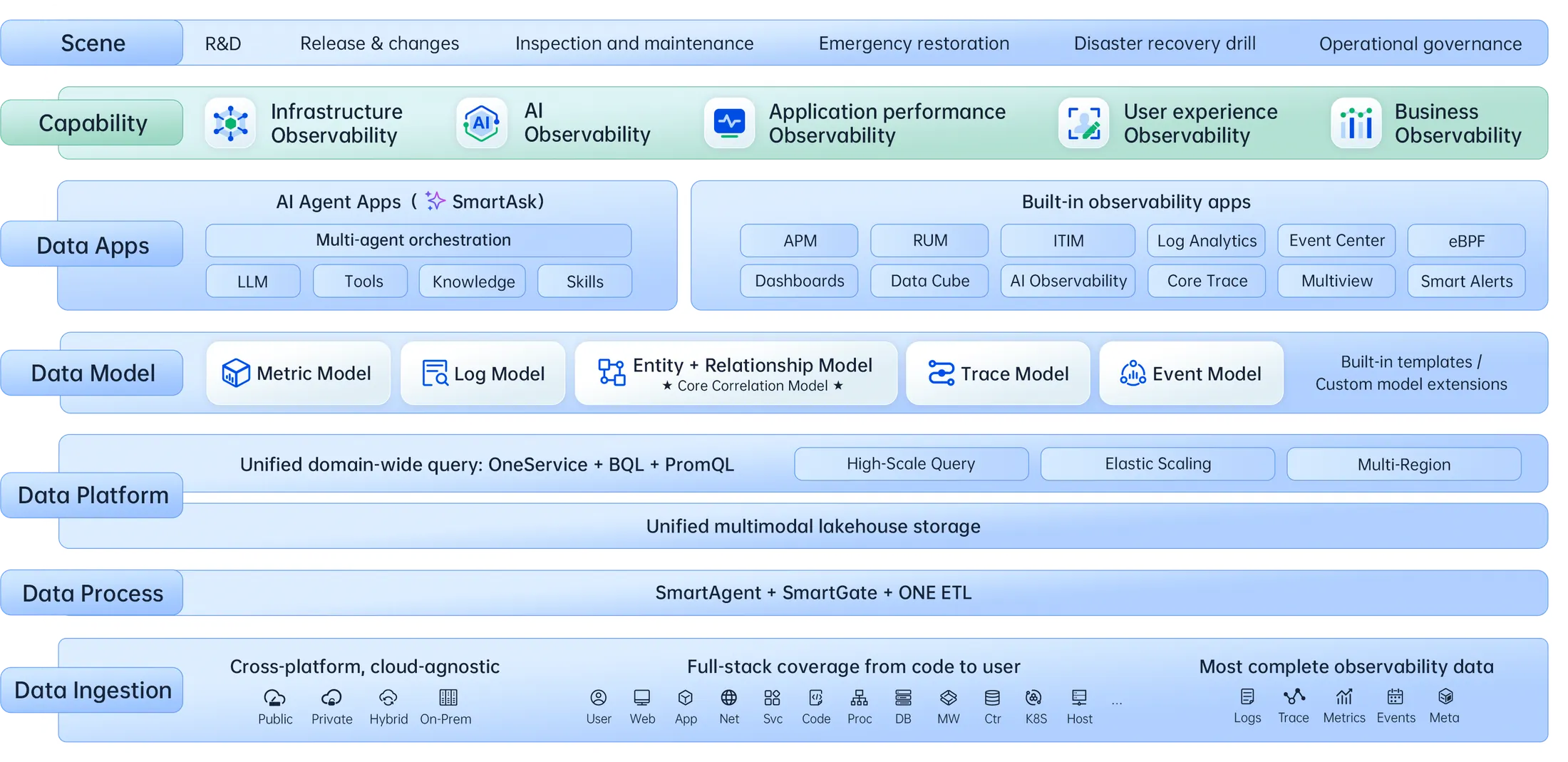Click the Event Model icon
This screenshot has height=762, width=1568.
(x=1133, y=373)
